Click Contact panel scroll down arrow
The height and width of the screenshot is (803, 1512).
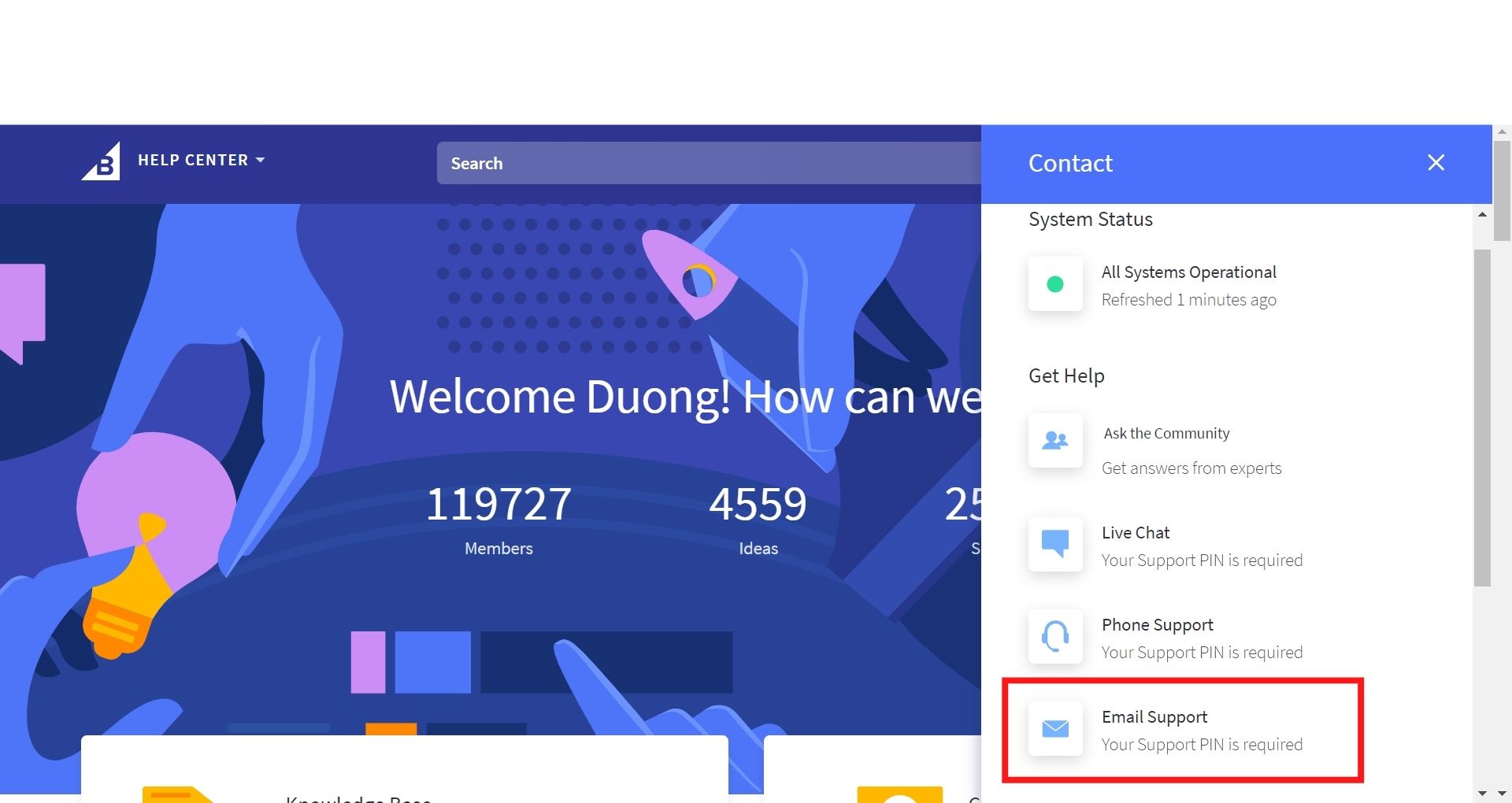pyautogui.click(x=1482, y=793)
